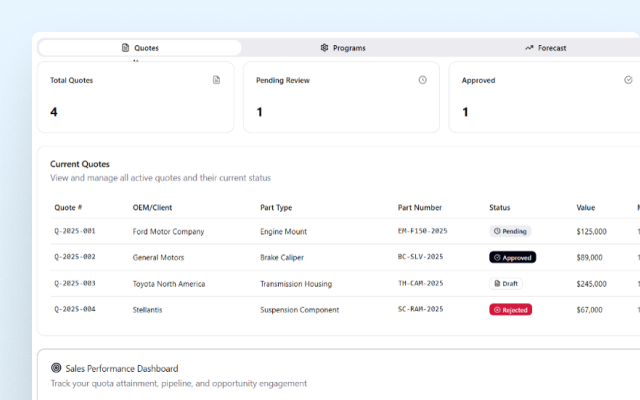The height and width of the screenshot is (400, 640).
Task: Click Stellantis client cell
Action: (x=147, y=310)
